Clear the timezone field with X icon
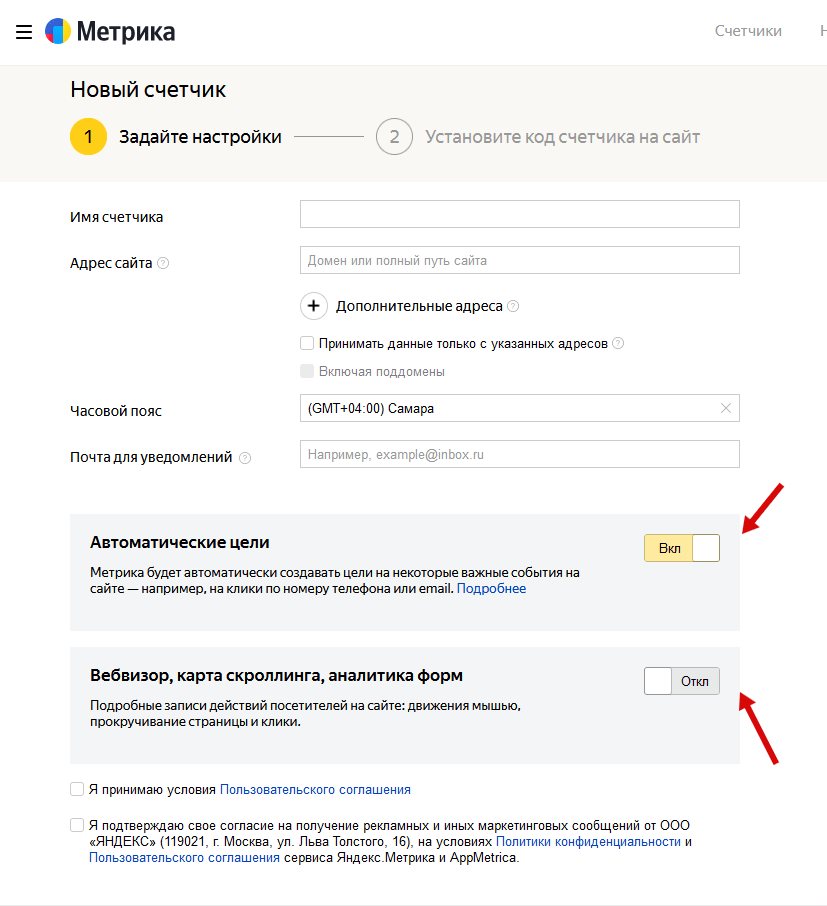827x906 pixels. coord(726,408)
